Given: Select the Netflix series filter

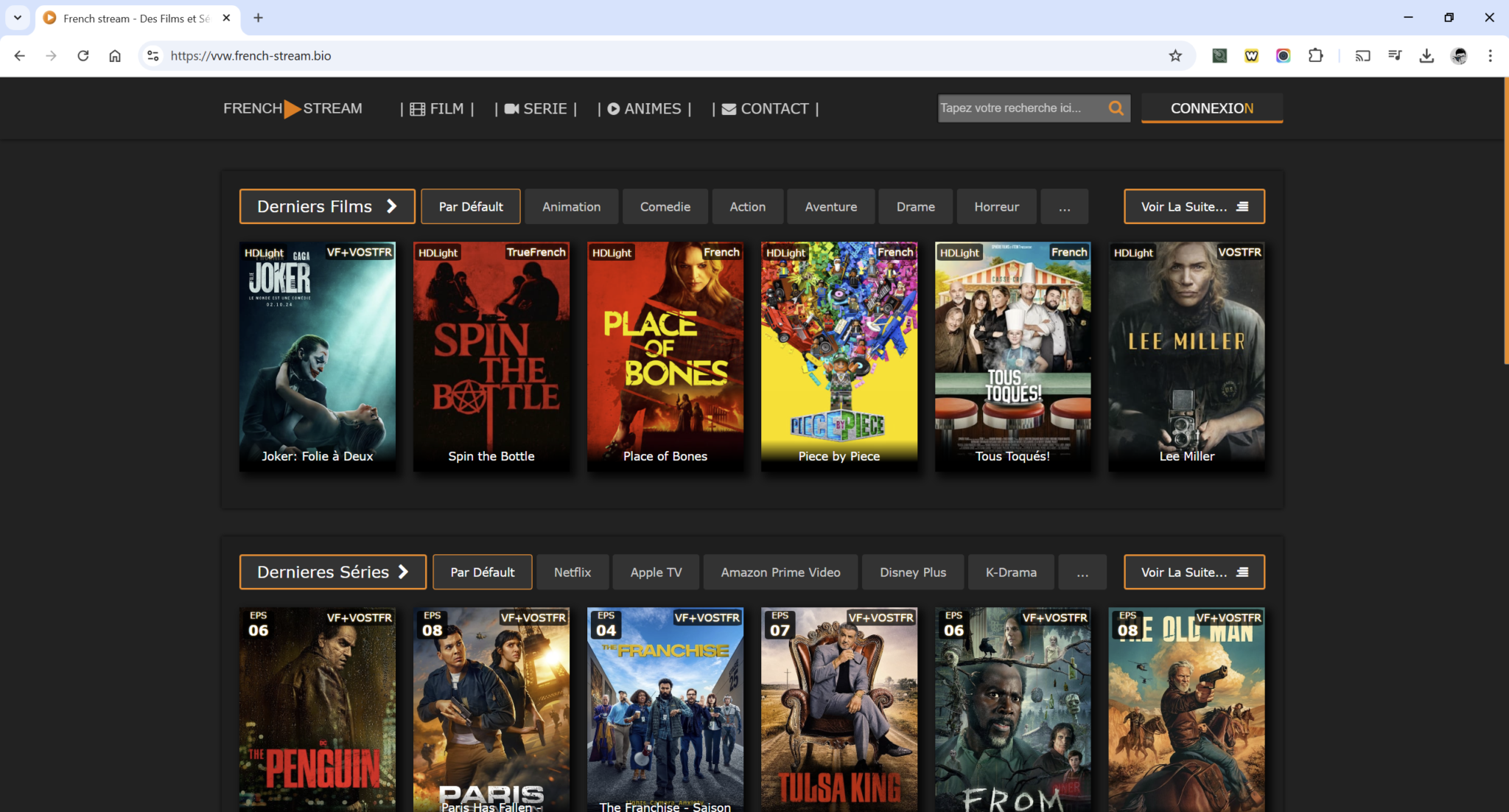Looking at the screenshot, I should pyautogui.click(x=573, y=573).
